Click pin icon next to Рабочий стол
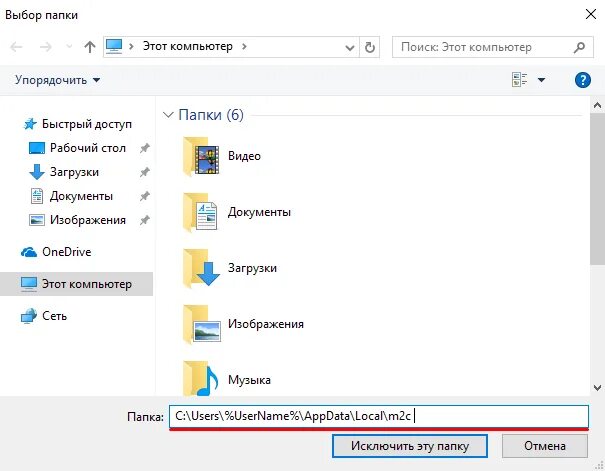This screenshot has width=605, height=471. pos(145,148)
